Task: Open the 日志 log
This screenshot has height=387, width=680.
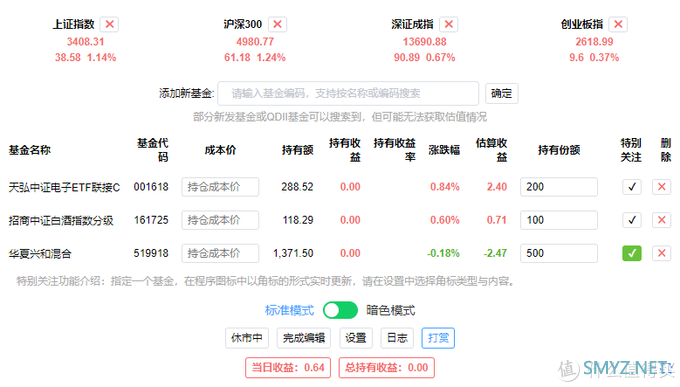Action: (397, 338)
